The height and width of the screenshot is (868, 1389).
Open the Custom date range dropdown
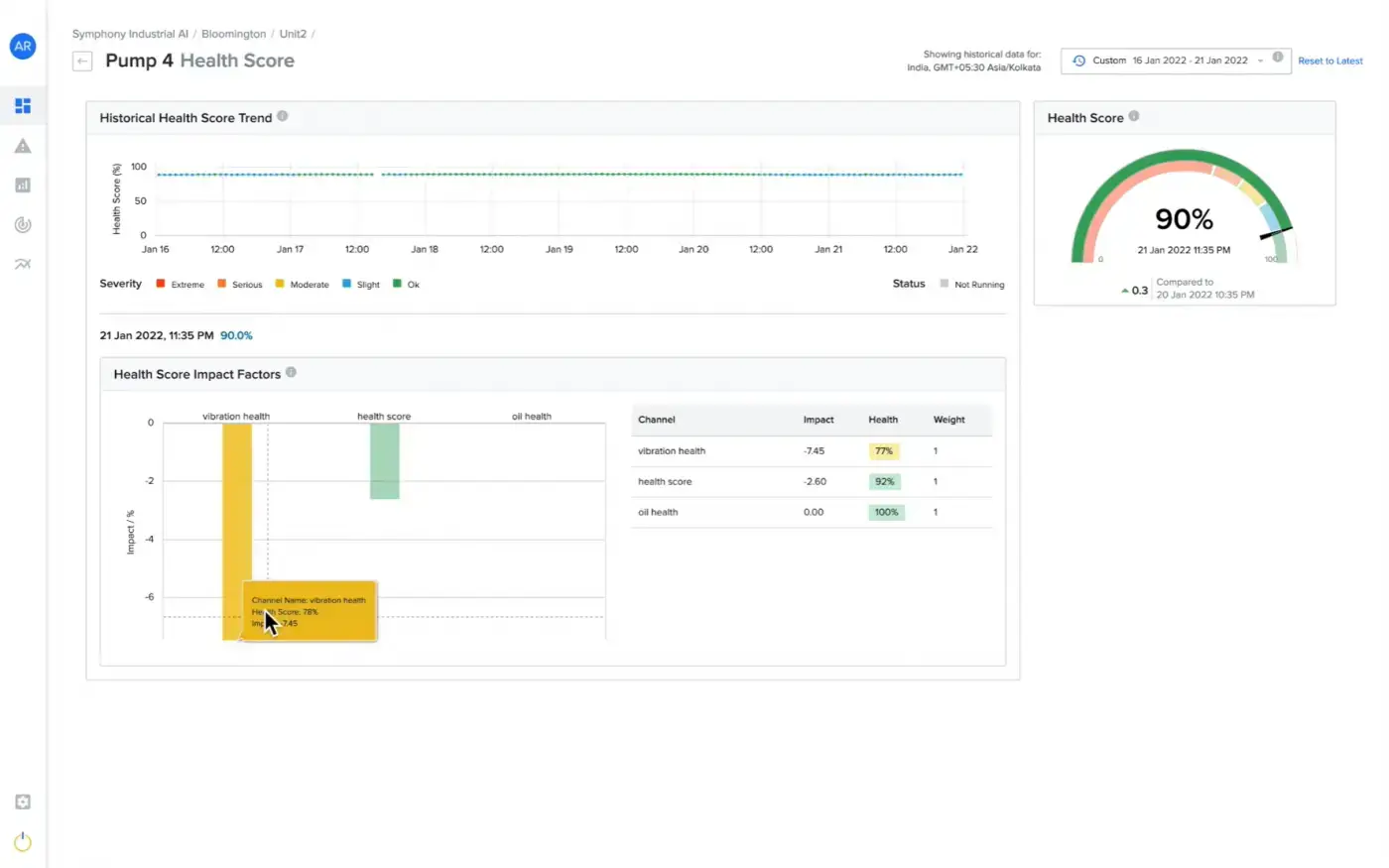(1171, 61)
